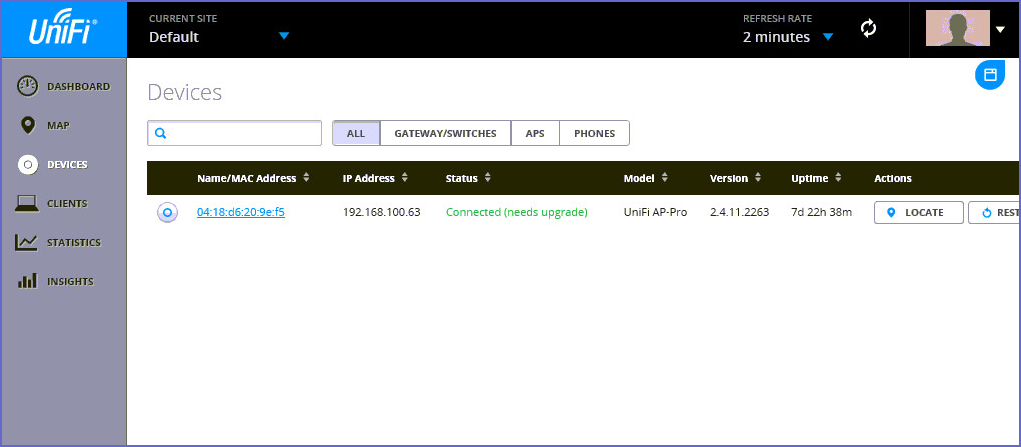Click the user avatar thumbnail
1021x447 pixels.
[958, 28]
